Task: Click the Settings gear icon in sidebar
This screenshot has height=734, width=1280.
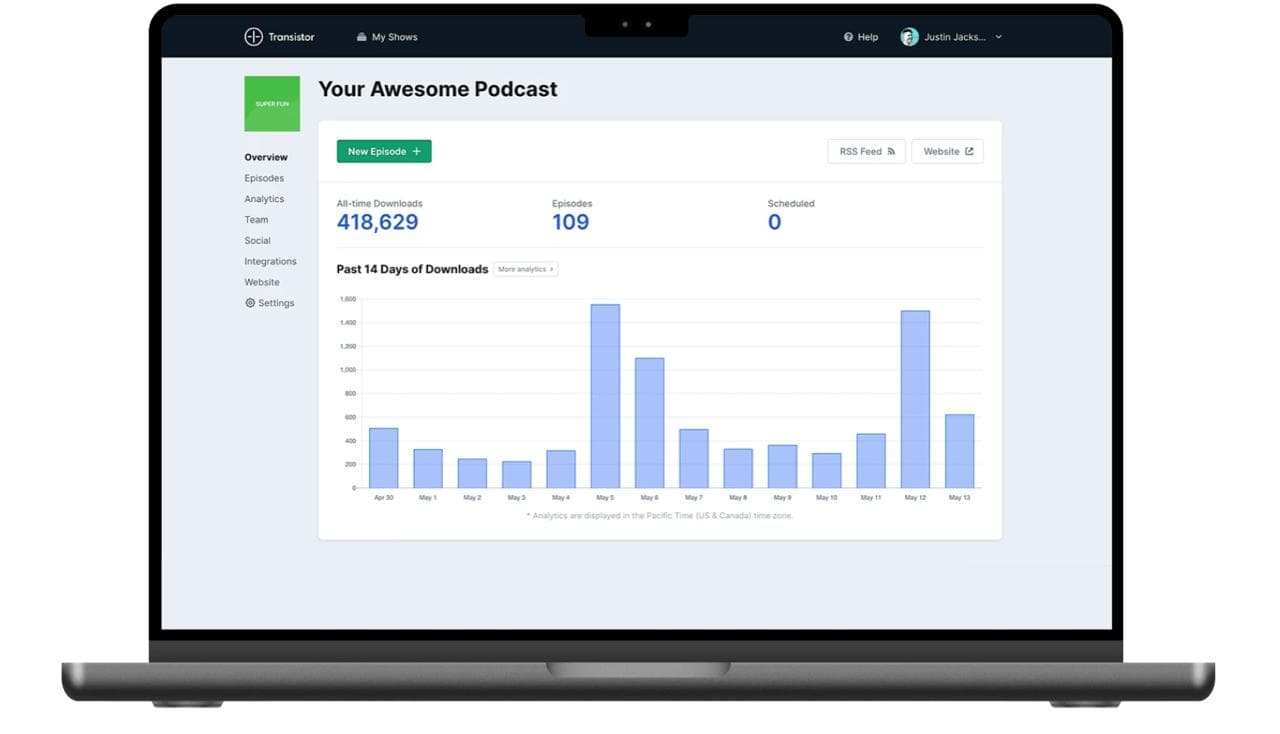Action: point(250,303)
